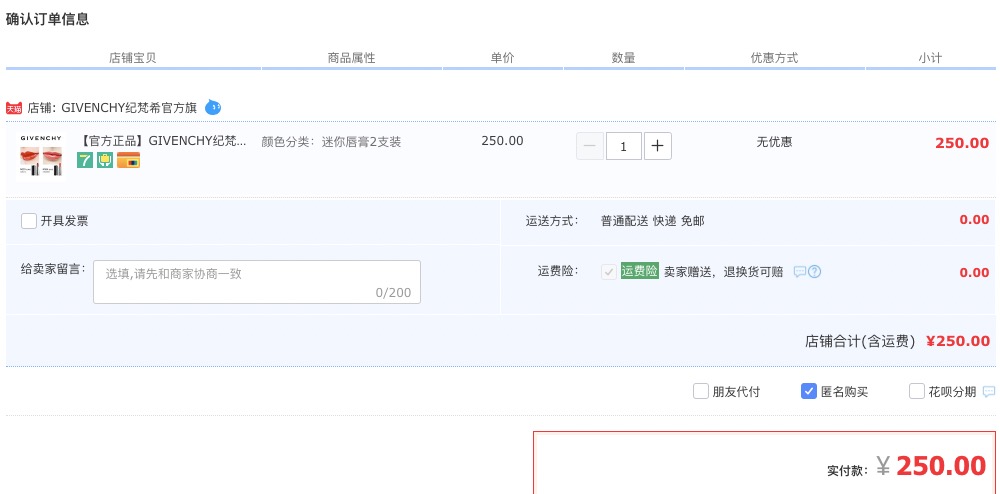Decrease quantity with the minus button
The image size is (1000, 494).
tap(590, 147)
